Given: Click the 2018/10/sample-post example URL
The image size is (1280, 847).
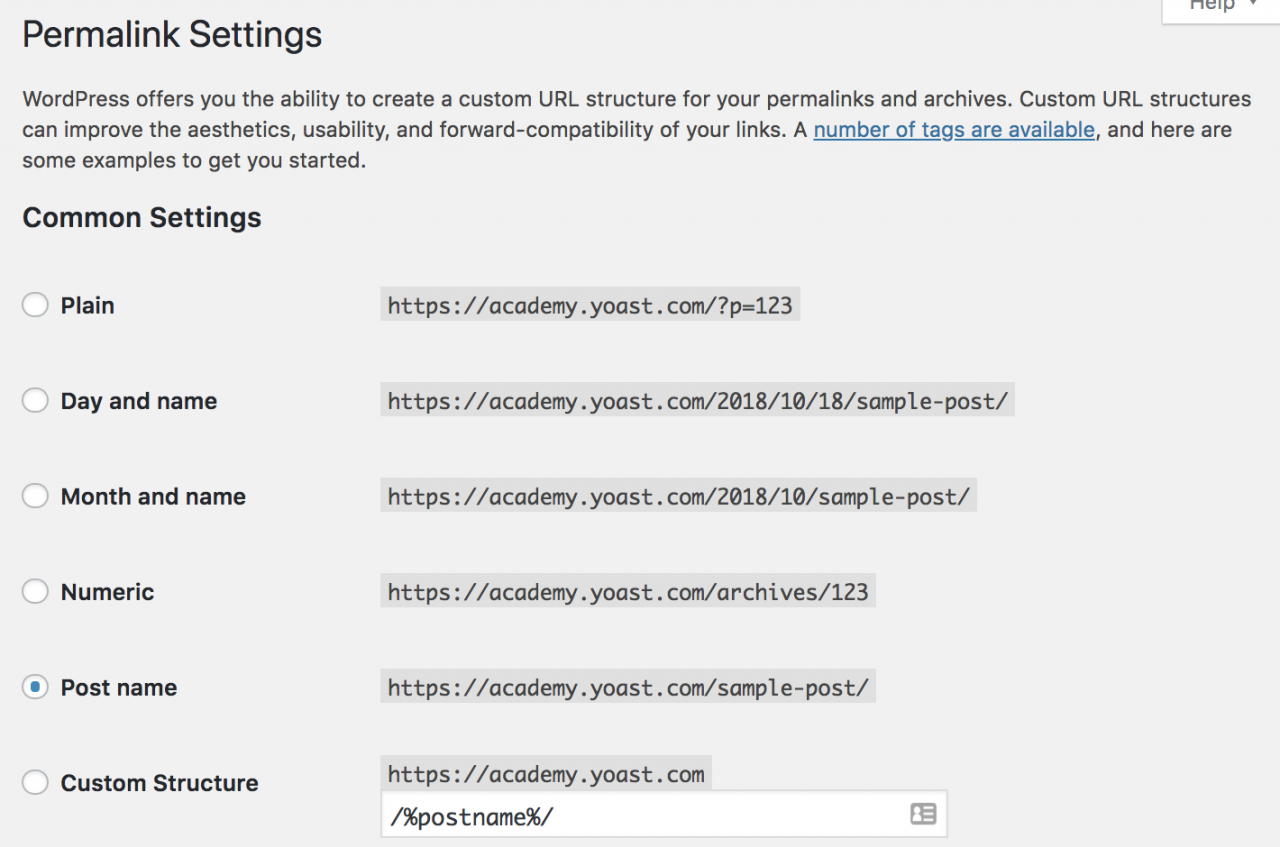Looking at the screenshot, I should click(x=678, y=496).
